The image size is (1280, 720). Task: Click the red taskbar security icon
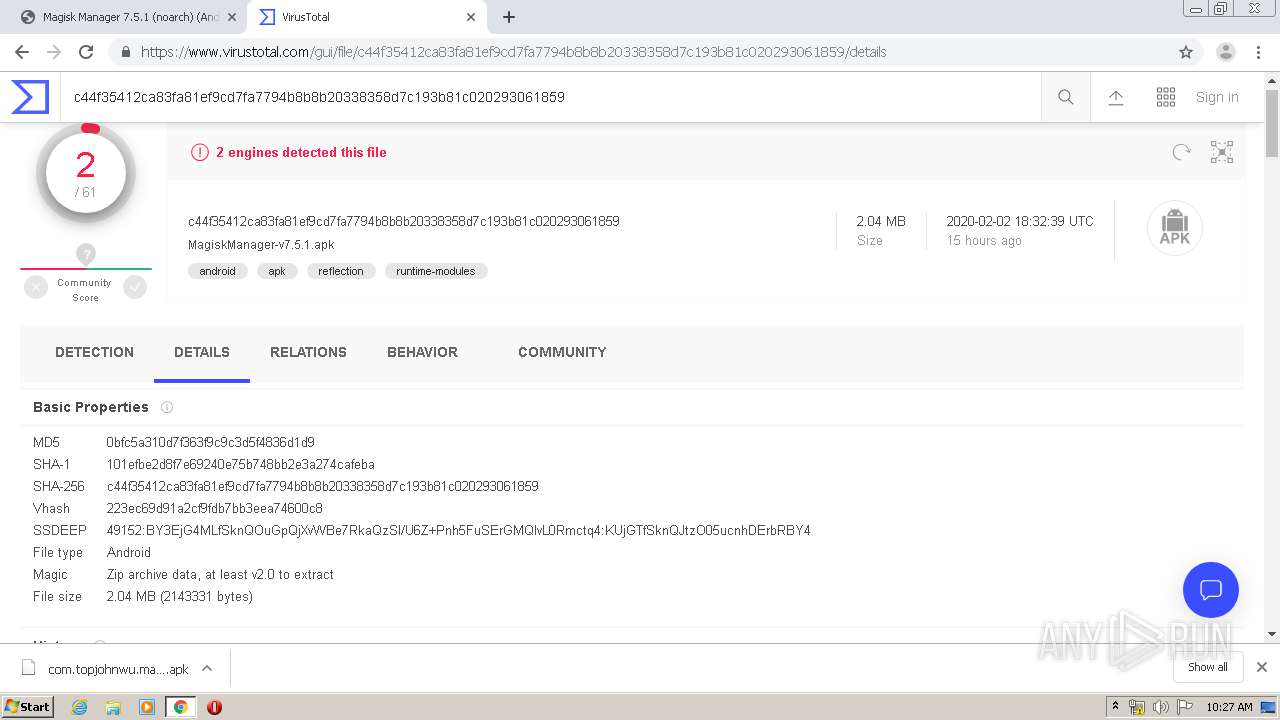click(214, 707)
